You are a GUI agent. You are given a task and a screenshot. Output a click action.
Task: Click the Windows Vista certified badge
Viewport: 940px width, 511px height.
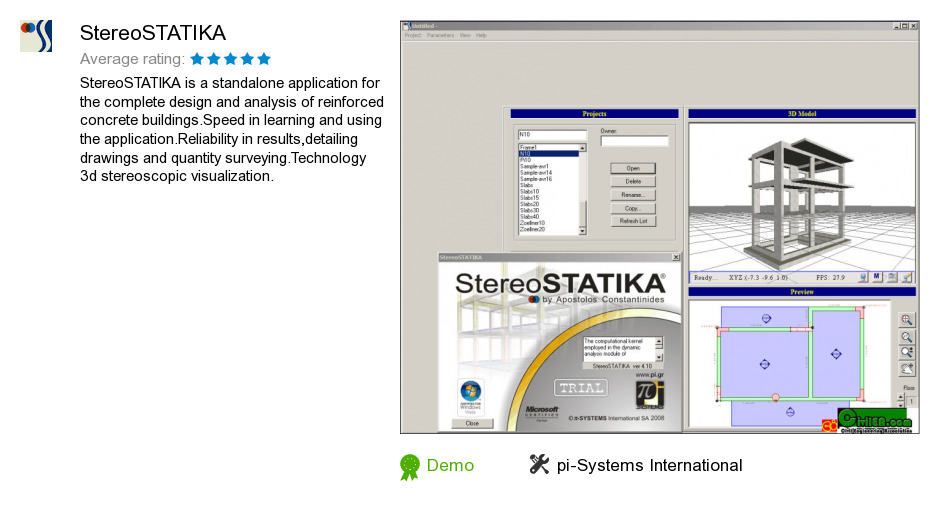click(x=471, y=396)
